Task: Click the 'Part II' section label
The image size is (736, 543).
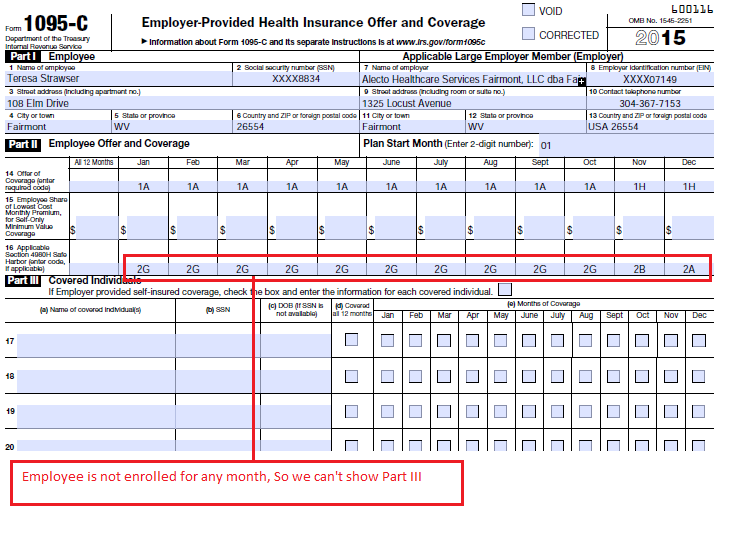Action: 23,144
